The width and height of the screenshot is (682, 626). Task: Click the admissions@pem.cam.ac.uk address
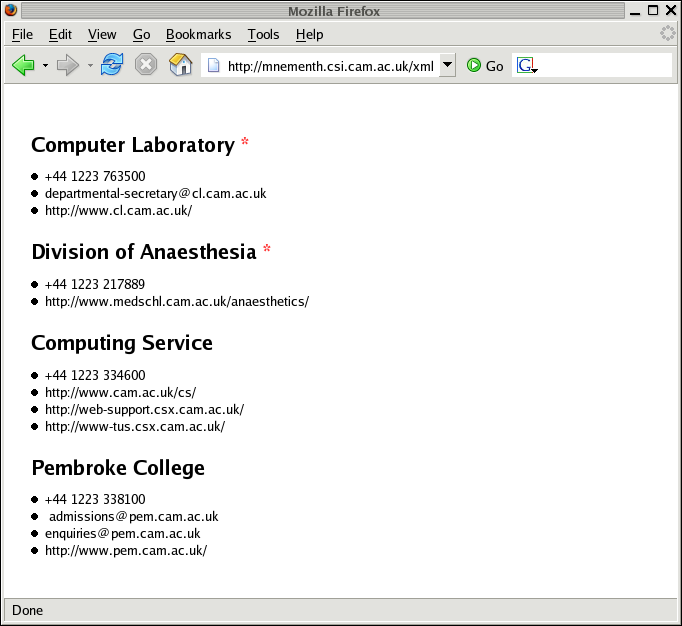[x=133, y=517]
